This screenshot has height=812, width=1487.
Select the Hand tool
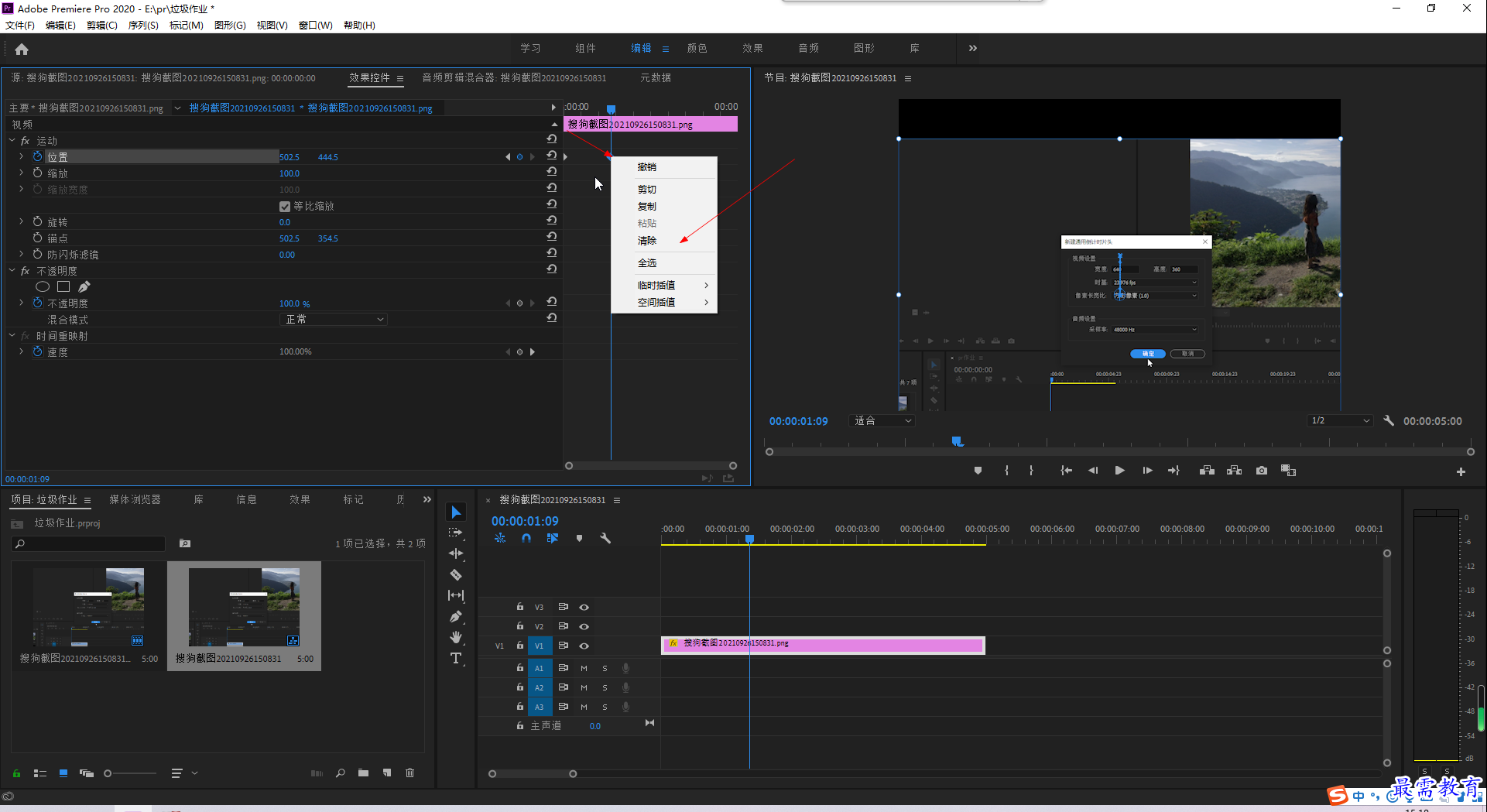(x=456, y=637)
